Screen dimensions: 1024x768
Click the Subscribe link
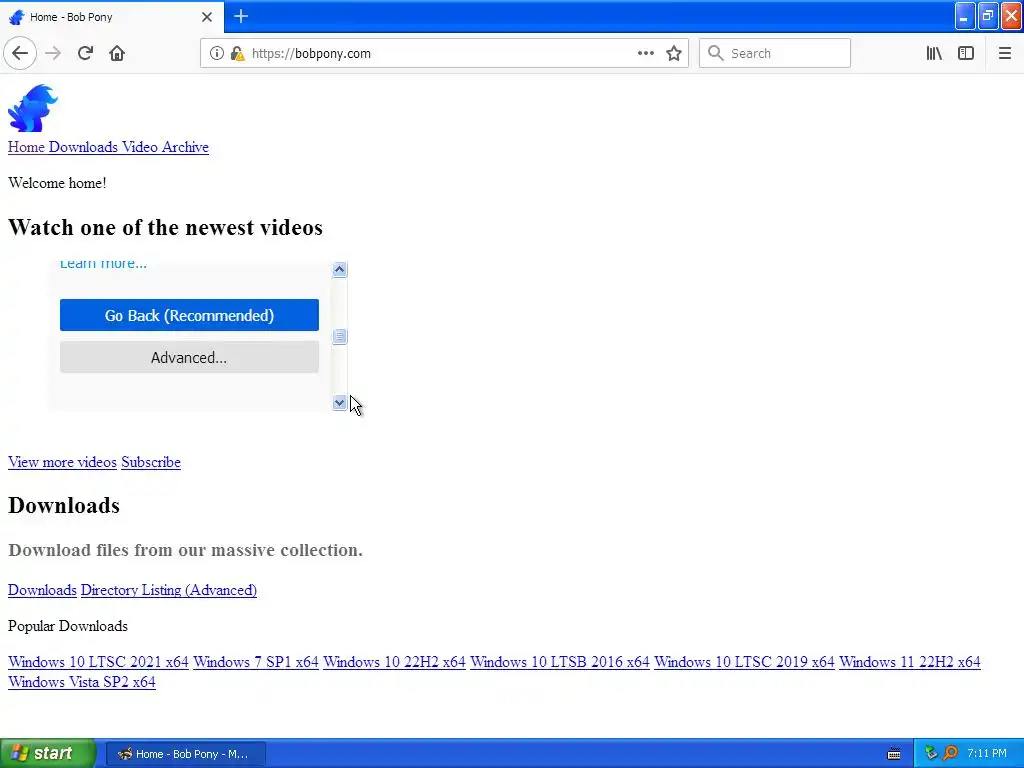[151, 462]
